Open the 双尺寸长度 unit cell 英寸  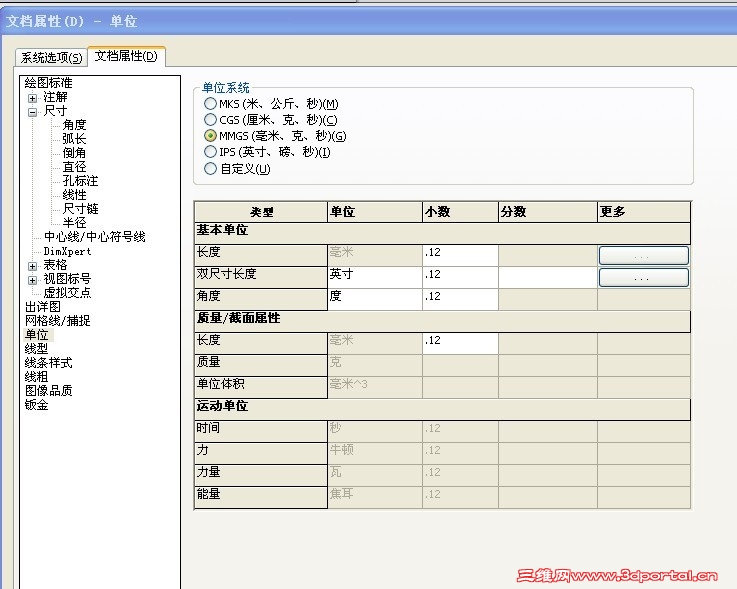pos(375,277)
